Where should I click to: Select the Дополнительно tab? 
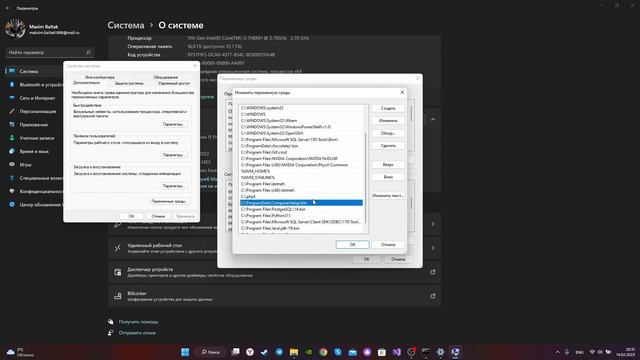point(86,83)
